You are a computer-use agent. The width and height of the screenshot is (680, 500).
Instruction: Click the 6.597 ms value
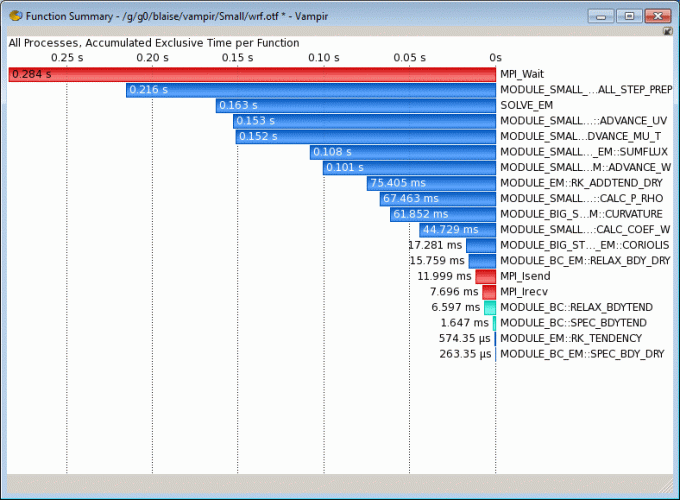(456, 308)
